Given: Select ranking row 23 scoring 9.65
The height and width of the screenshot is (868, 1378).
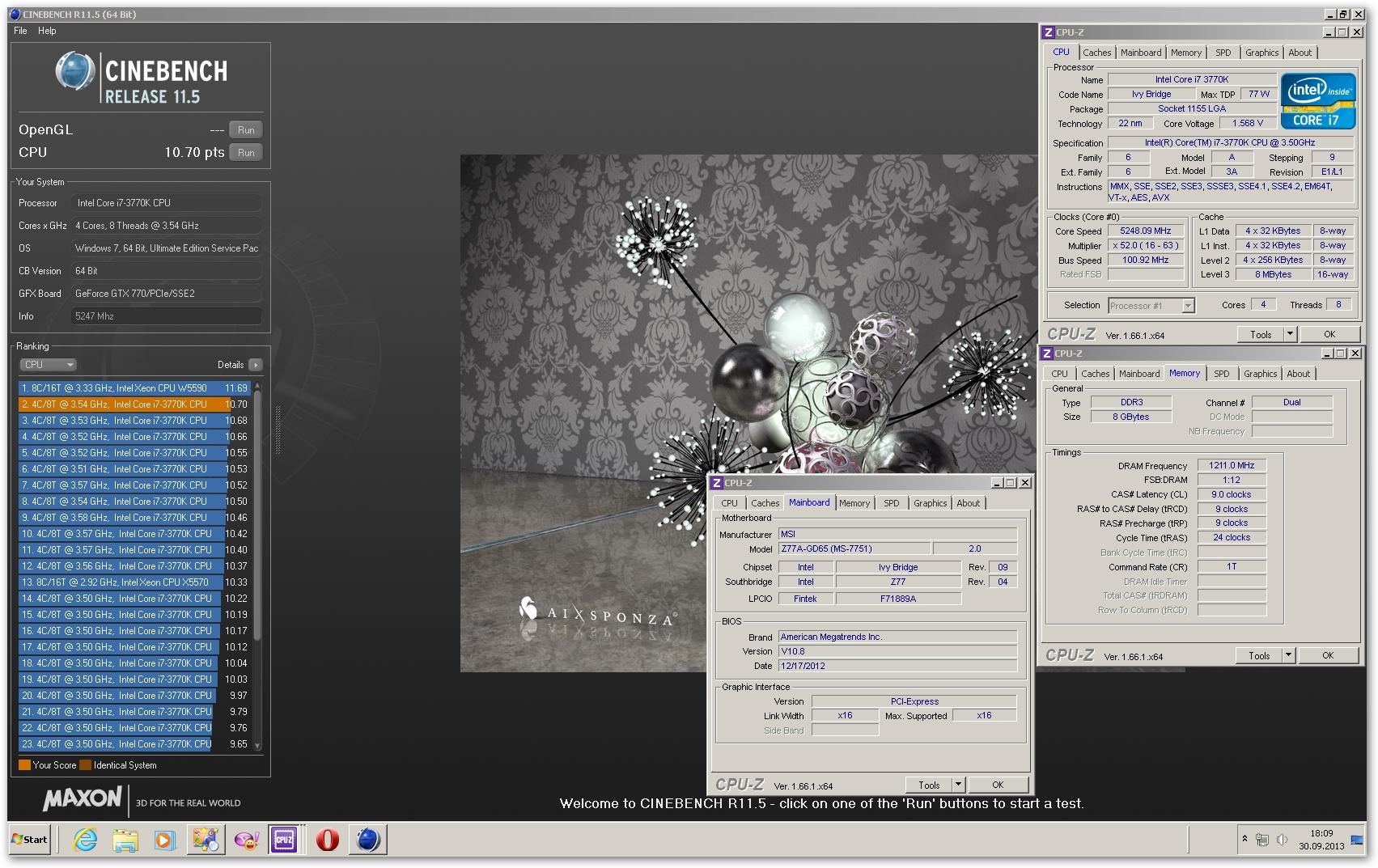Looking at the screenshot, I should [134, 744].
